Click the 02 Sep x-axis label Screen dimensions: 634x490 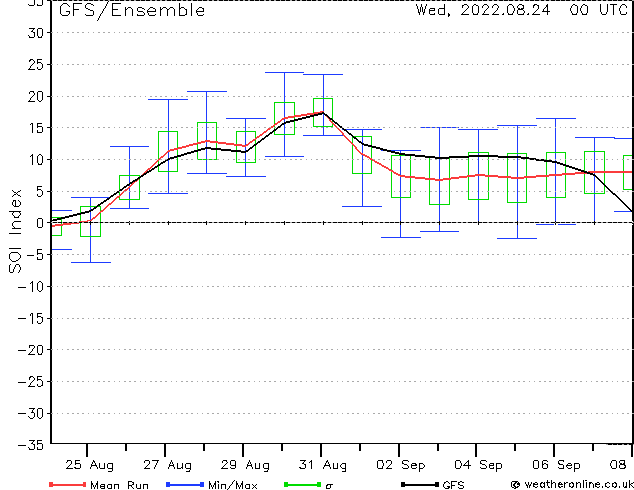point(401,465)
